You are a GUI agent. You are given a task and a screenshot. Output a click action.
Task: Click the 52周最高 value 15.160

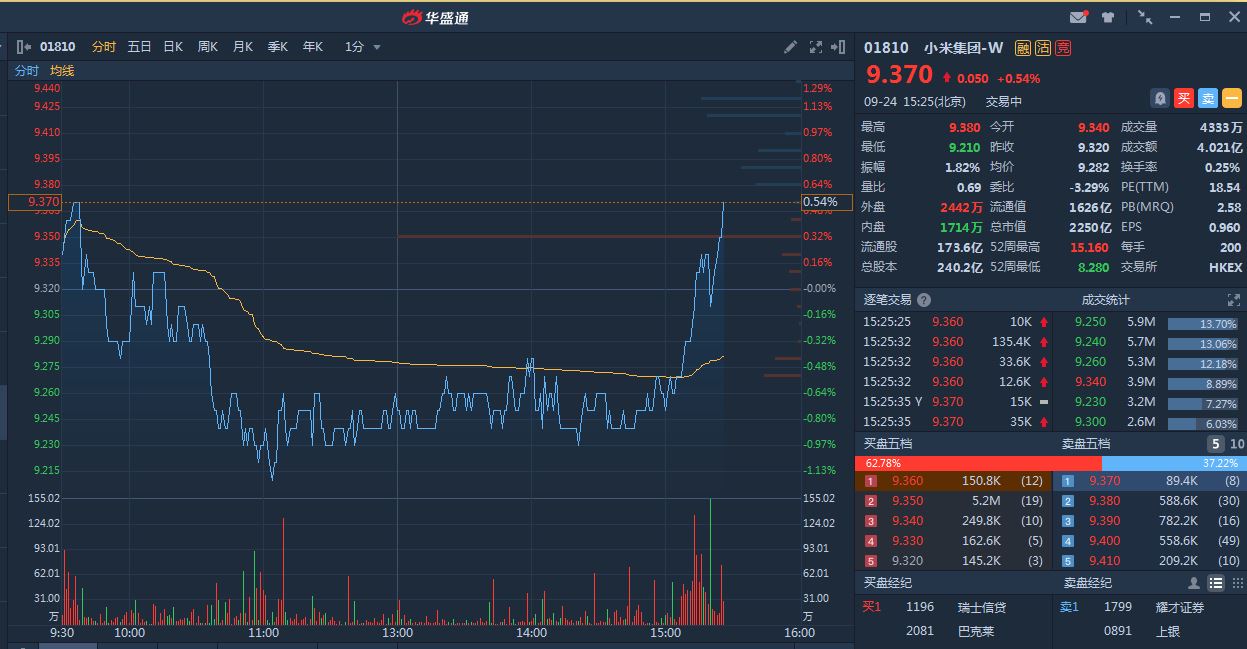pyautogui.click(x=1090, y=247)
